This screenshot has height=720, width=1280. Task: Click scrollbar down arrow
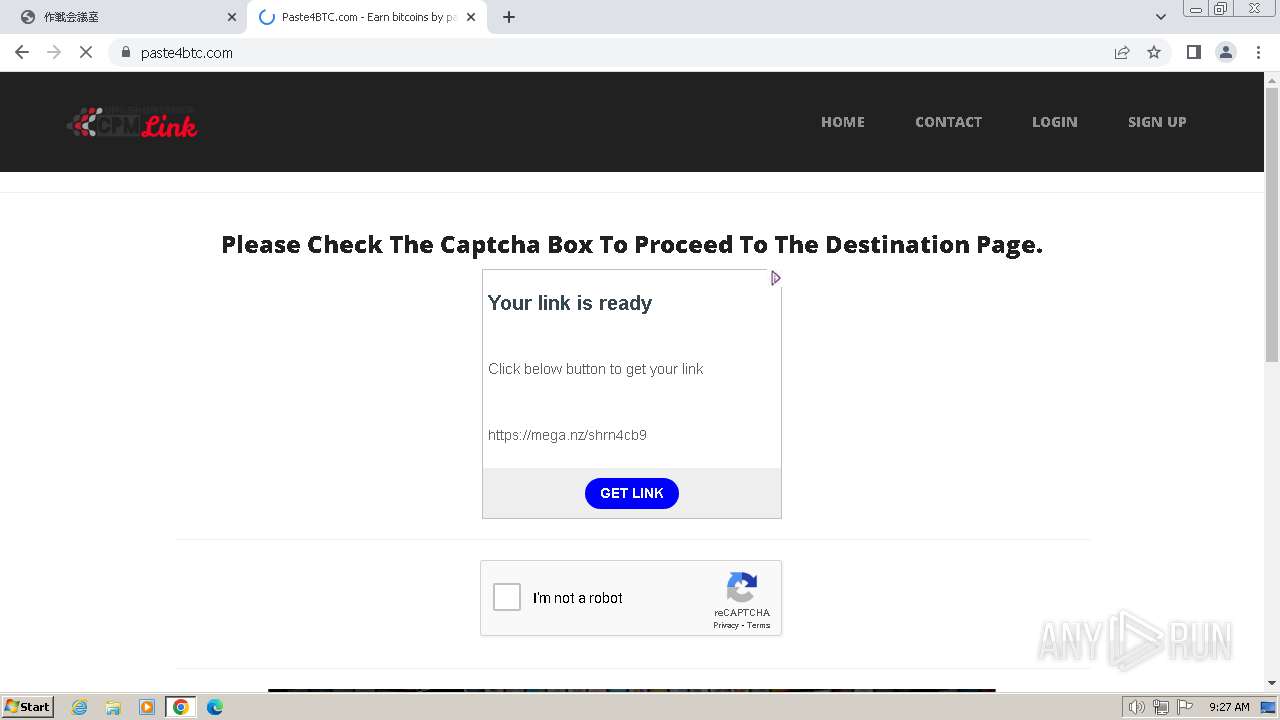pyautogui.click(x=1272, y=683)
